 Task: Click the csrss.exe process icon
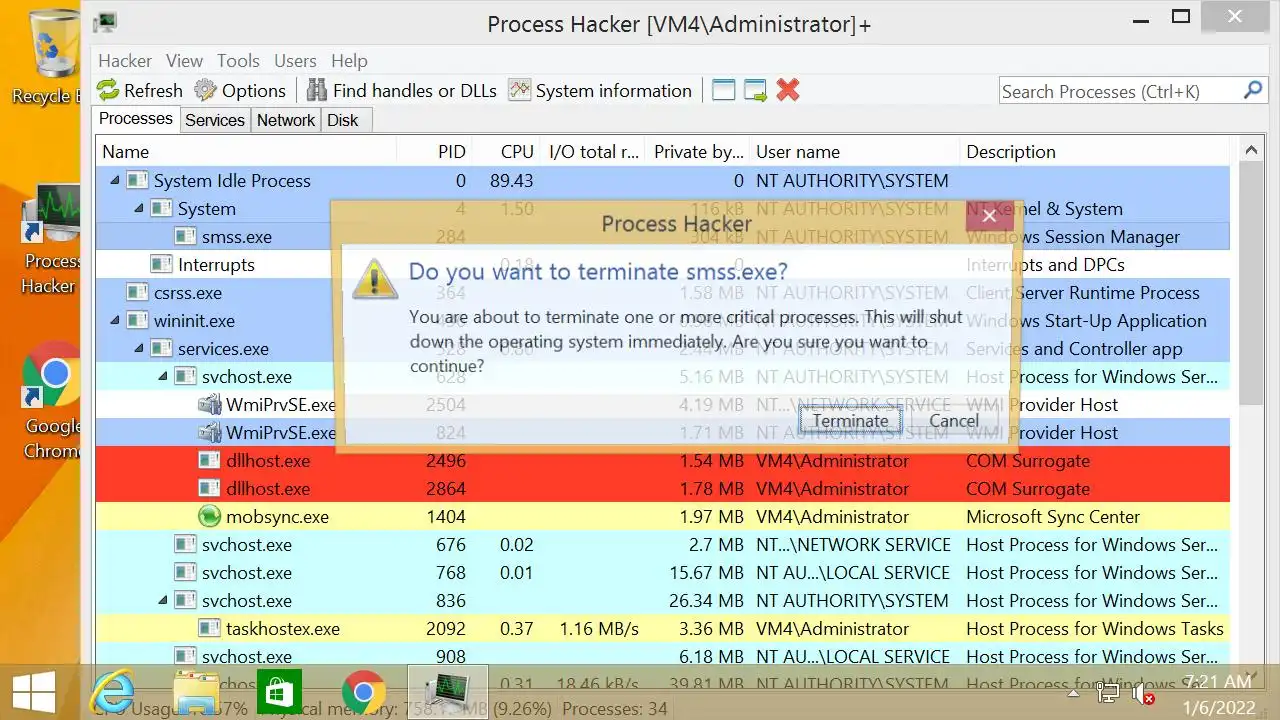coord(137,293)
